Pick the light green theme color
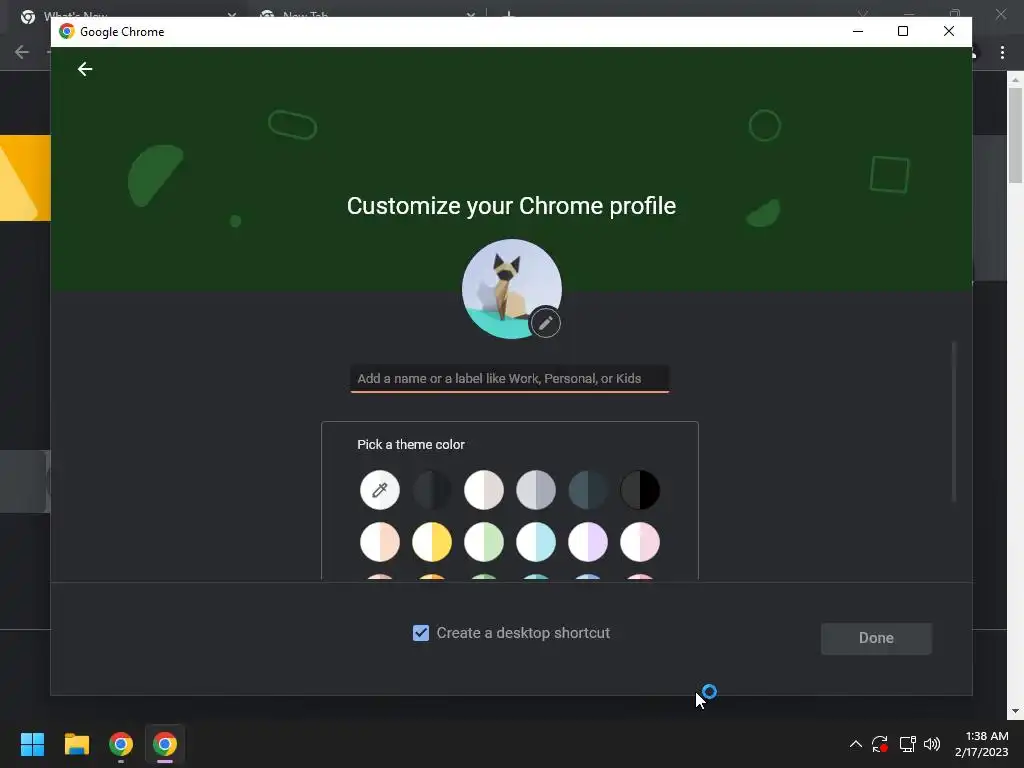 point(484,542)
